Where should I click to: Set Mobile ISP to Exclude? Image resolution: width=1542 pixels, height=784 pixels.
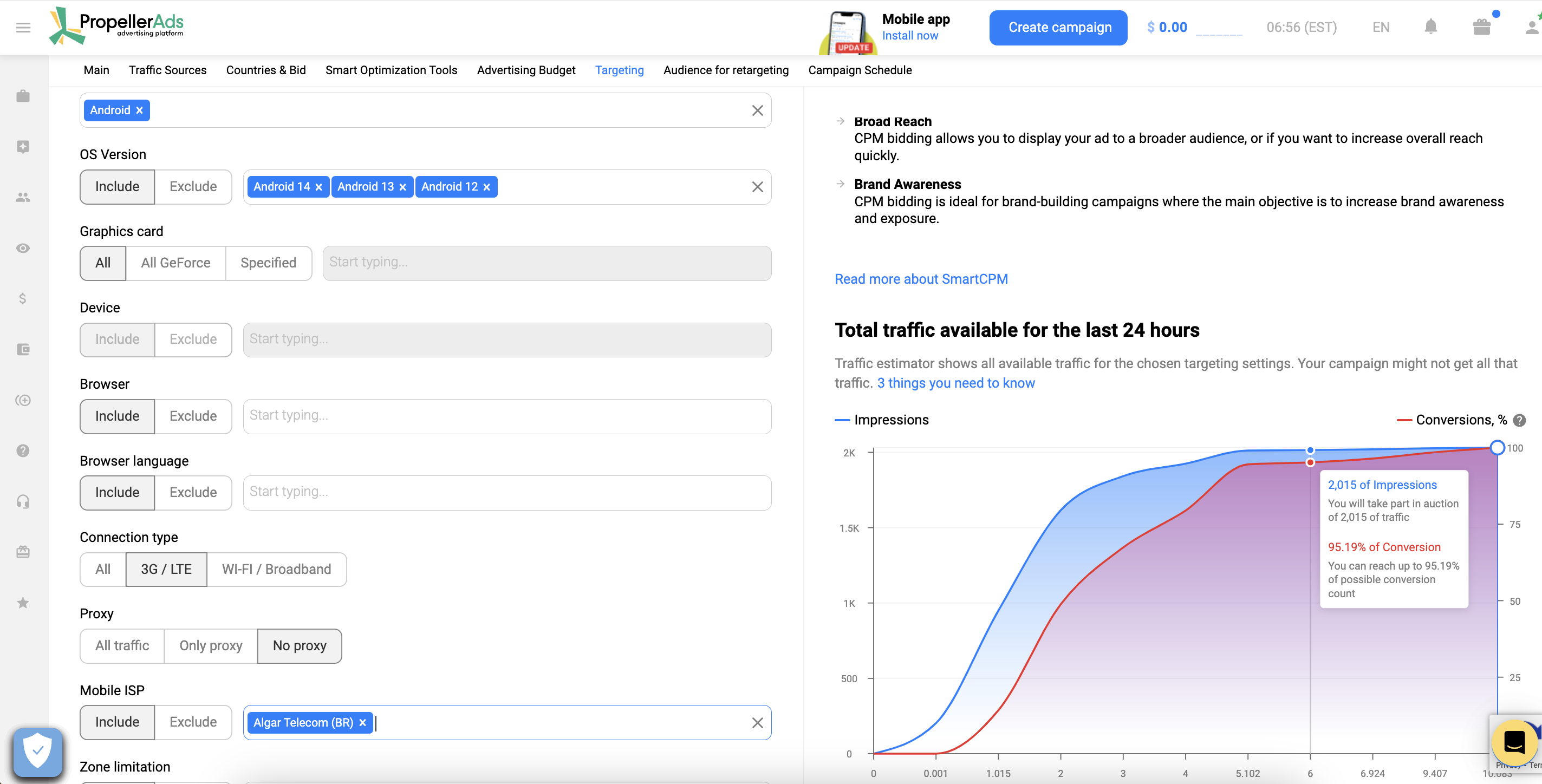click(x=193, y=722)
